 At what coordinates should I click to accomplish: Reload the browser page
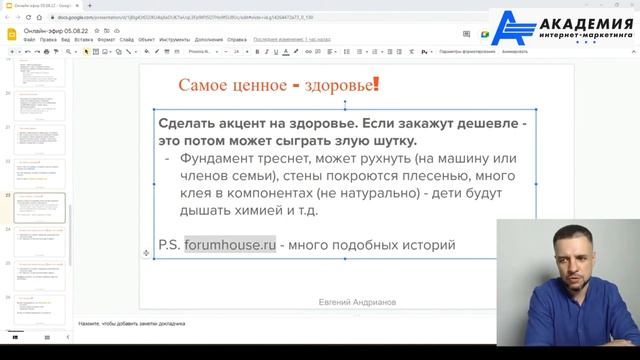coord(28,18)
